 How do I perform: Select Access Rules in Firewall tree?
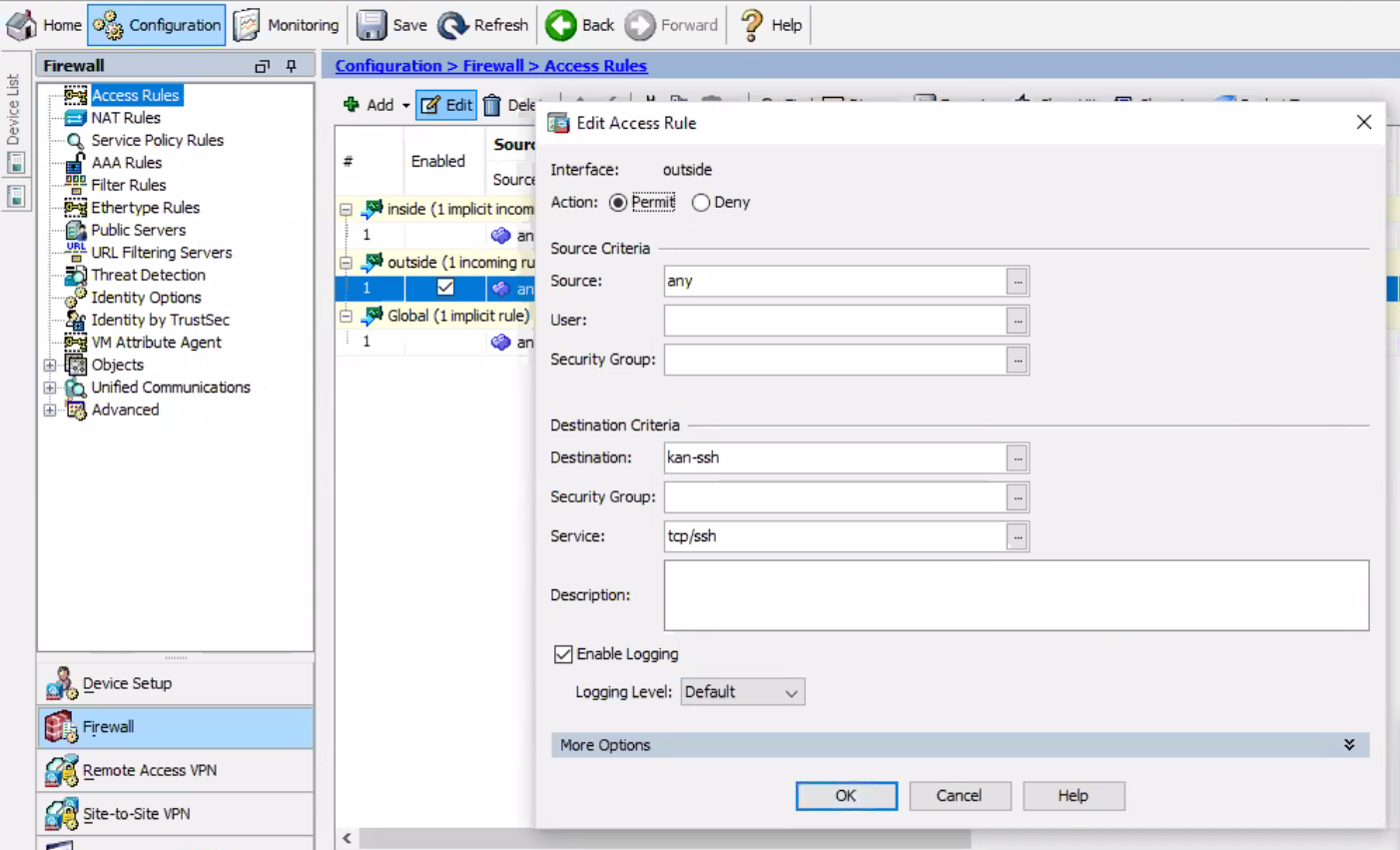coord(135,95)
